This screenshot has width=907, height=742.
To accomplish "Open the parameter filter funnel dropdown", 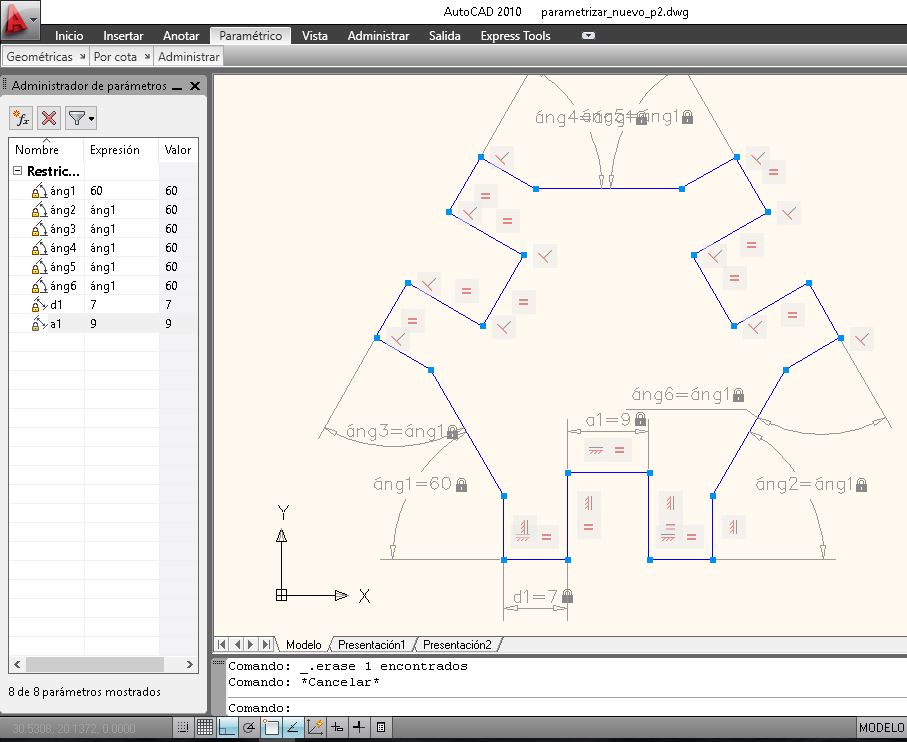I will [80, 119].
